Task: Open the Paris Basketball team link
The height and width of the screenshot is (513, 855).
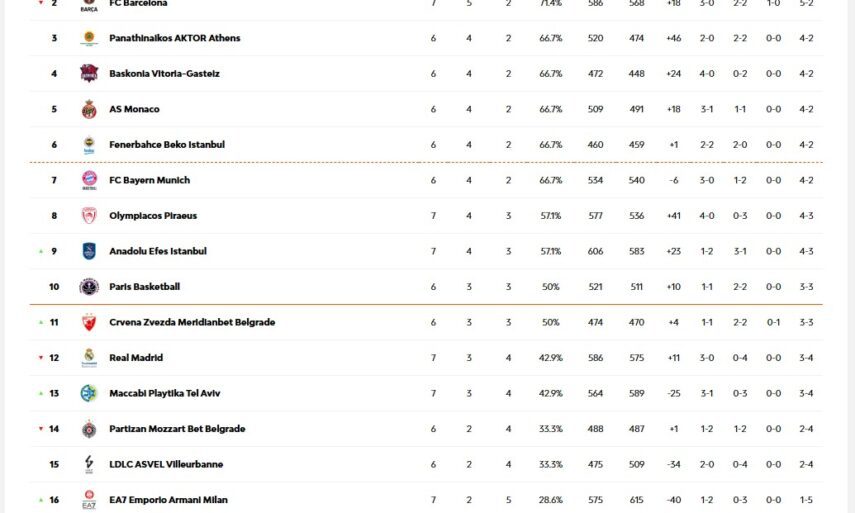Action: pyautogui.click(x=144, y=287)
